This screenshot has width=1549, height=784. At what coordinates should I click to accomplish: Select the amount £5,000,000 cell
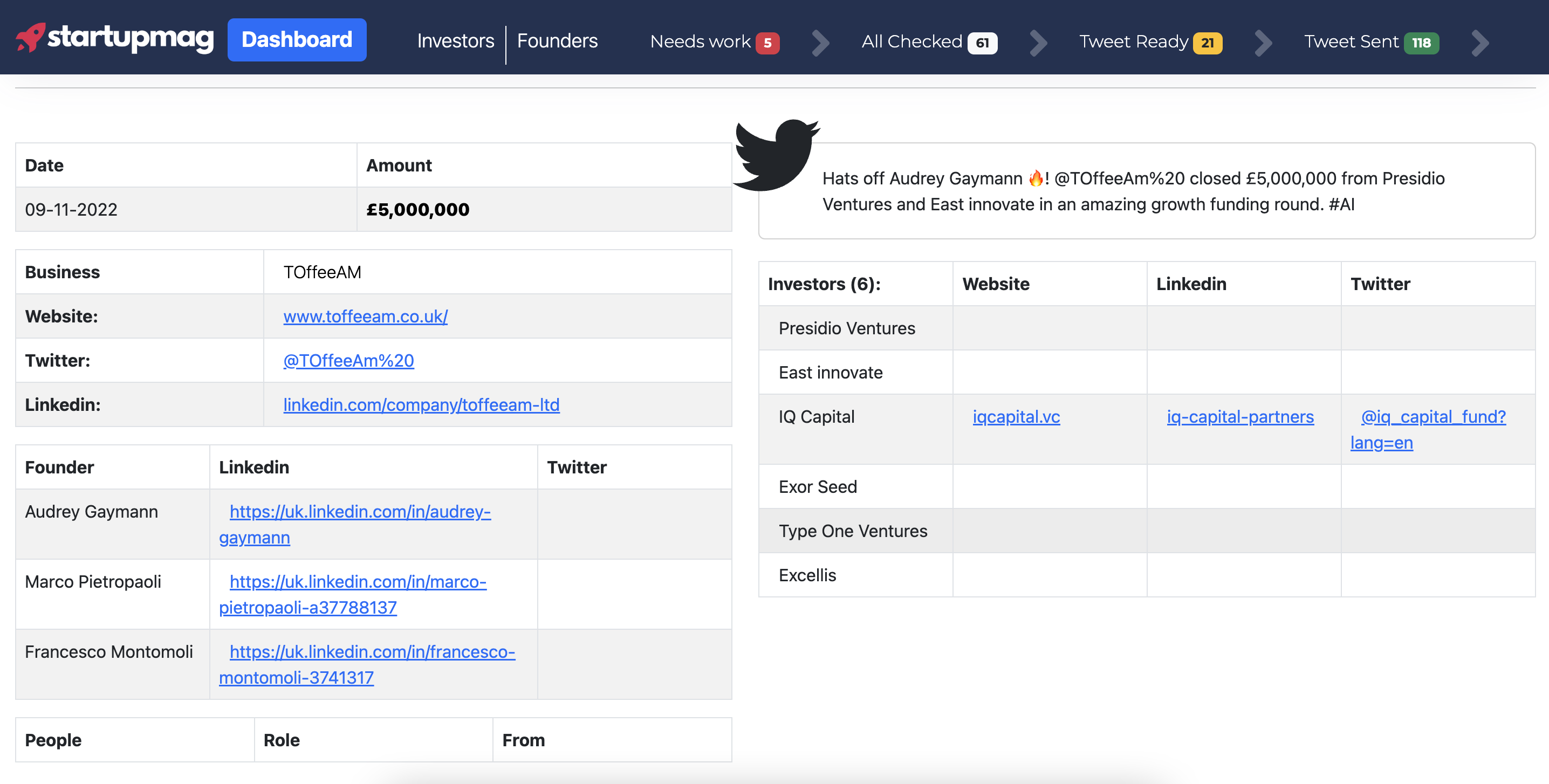pos(544,210)
